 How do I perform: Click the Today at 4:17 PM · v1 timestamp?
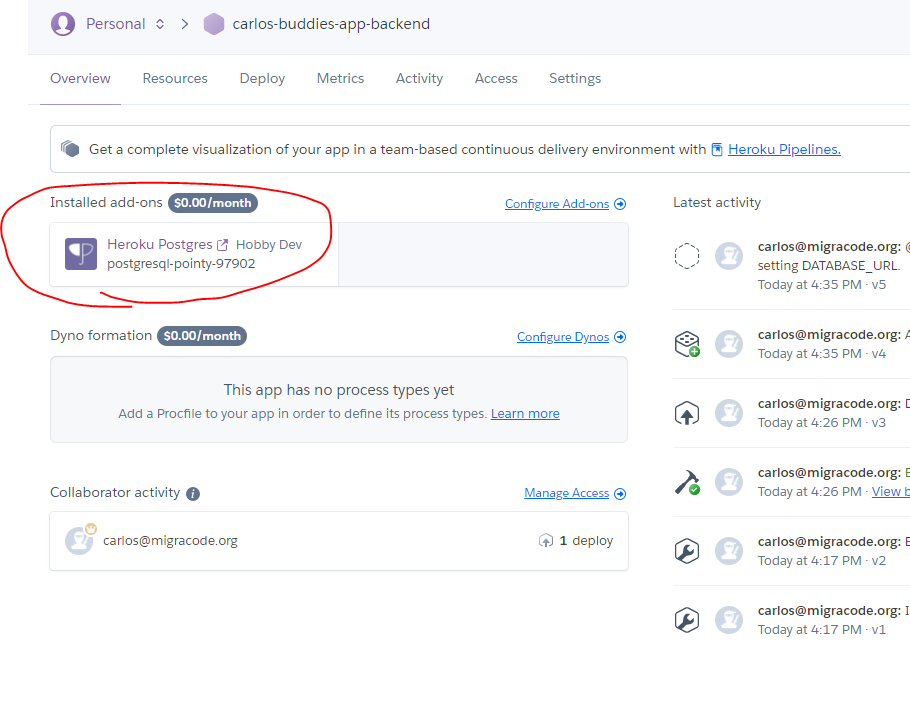[822, 630]
